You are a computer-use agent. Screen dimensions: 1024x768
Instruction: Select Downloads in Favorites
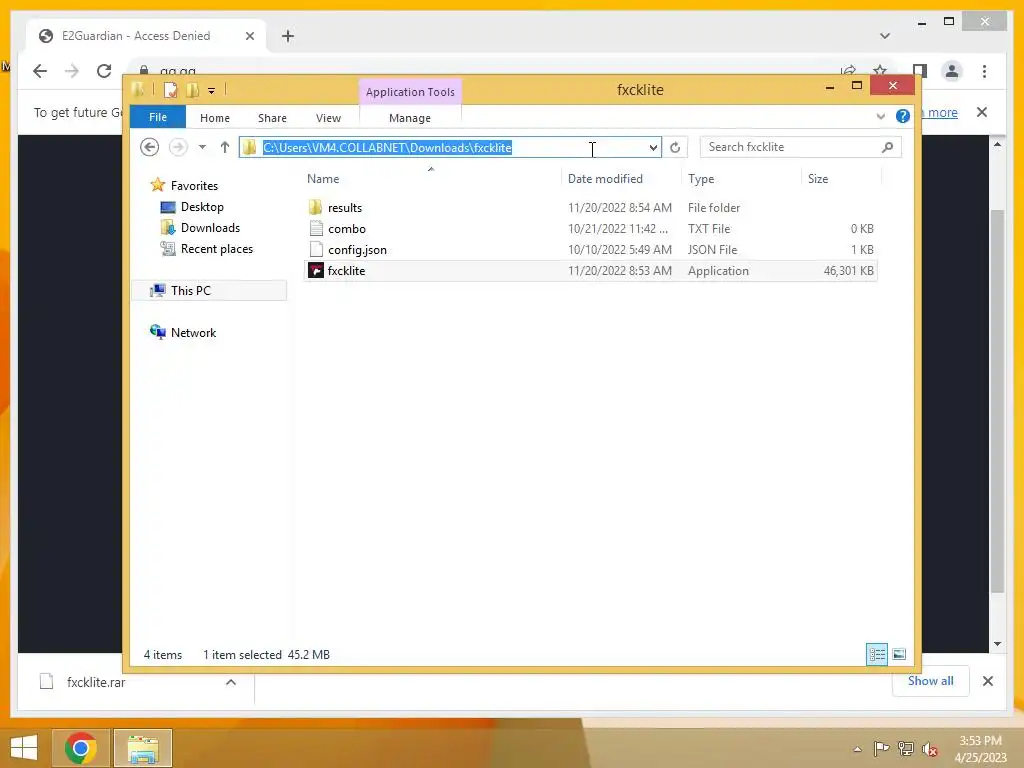tap(210, 228)
